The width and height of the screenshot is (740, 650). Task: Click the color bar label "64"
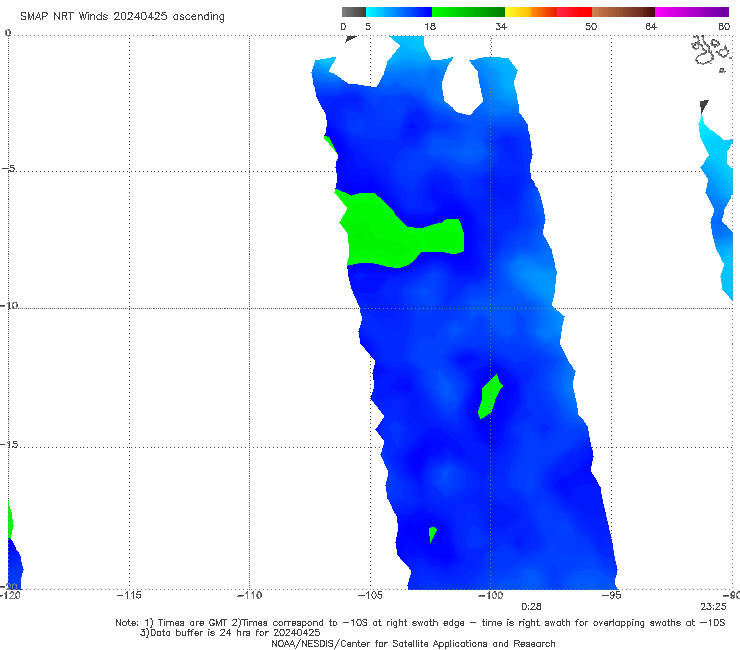651,26
